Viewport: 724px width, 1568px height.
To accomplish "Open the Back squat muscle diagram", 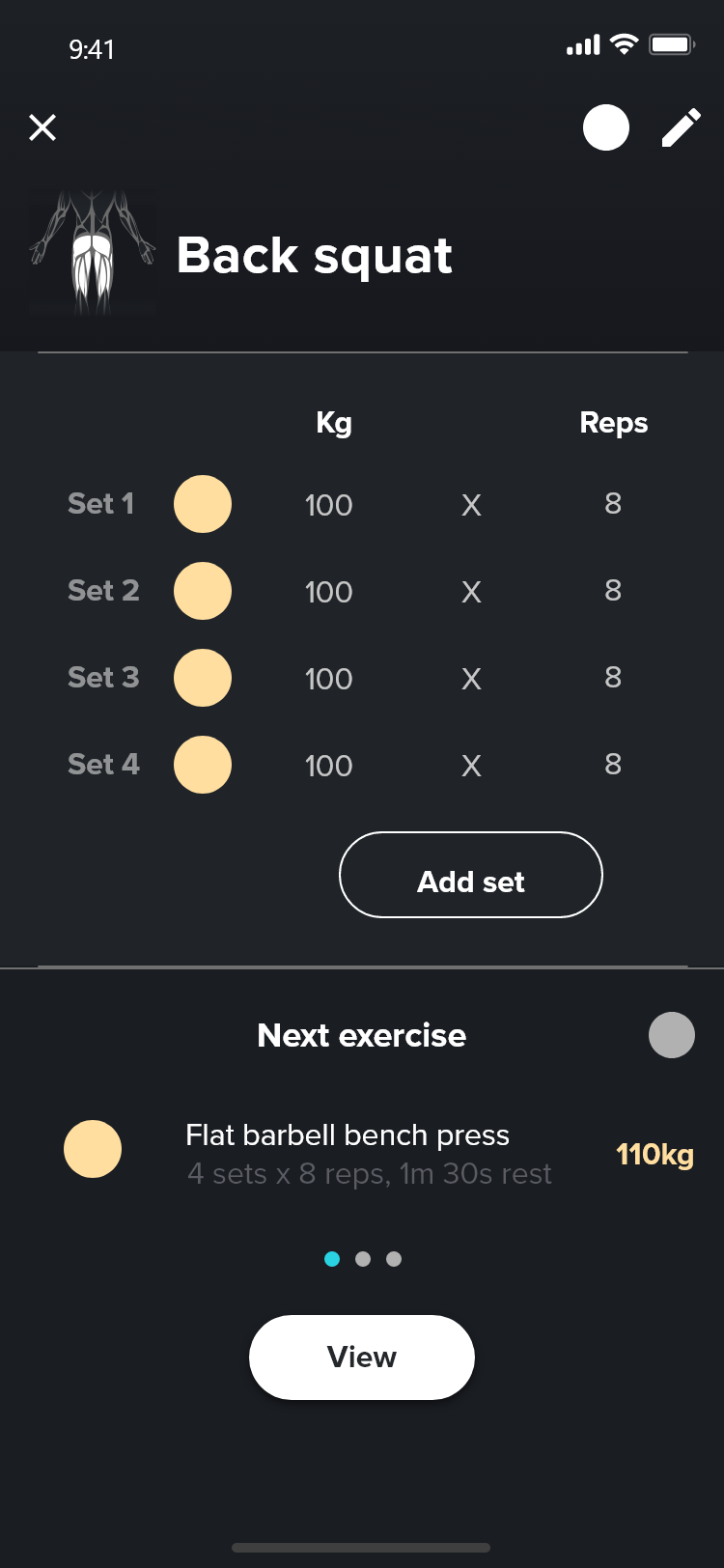I will [x=93, y=255].
